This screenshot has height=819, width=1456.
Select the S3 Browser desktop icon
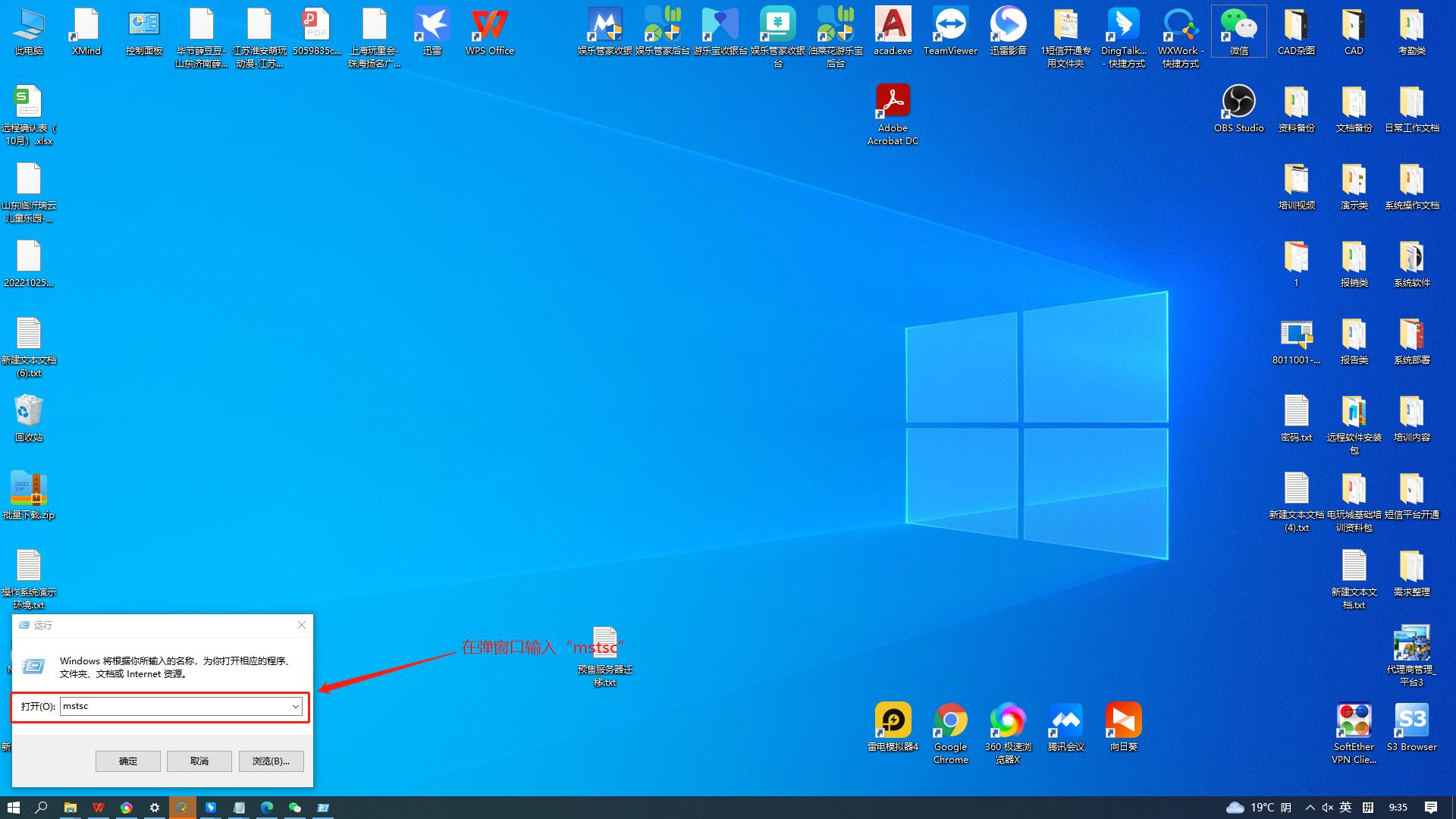(x=1412, y=728)
